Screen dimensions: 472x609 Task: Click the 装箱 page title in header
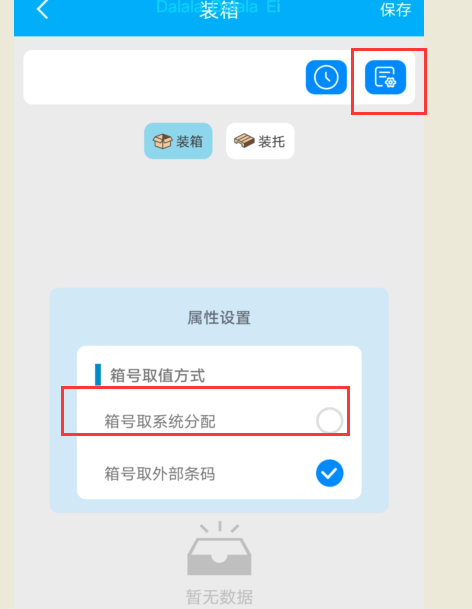coord(219,10)
